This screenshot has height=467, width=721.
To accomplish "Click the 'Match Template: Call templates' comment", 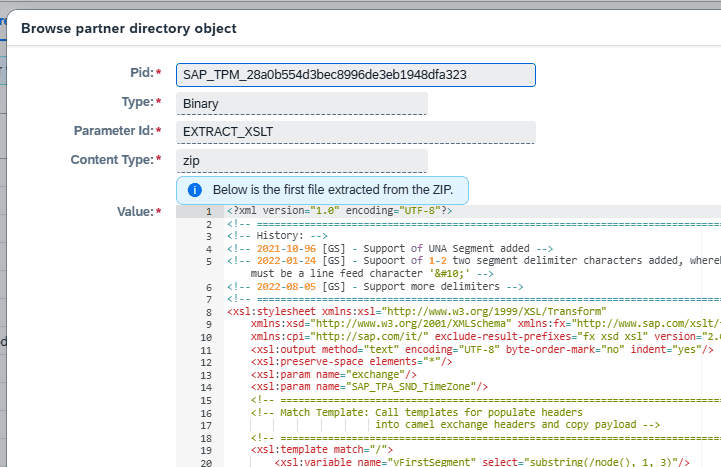I will click(x=417, y=412).
